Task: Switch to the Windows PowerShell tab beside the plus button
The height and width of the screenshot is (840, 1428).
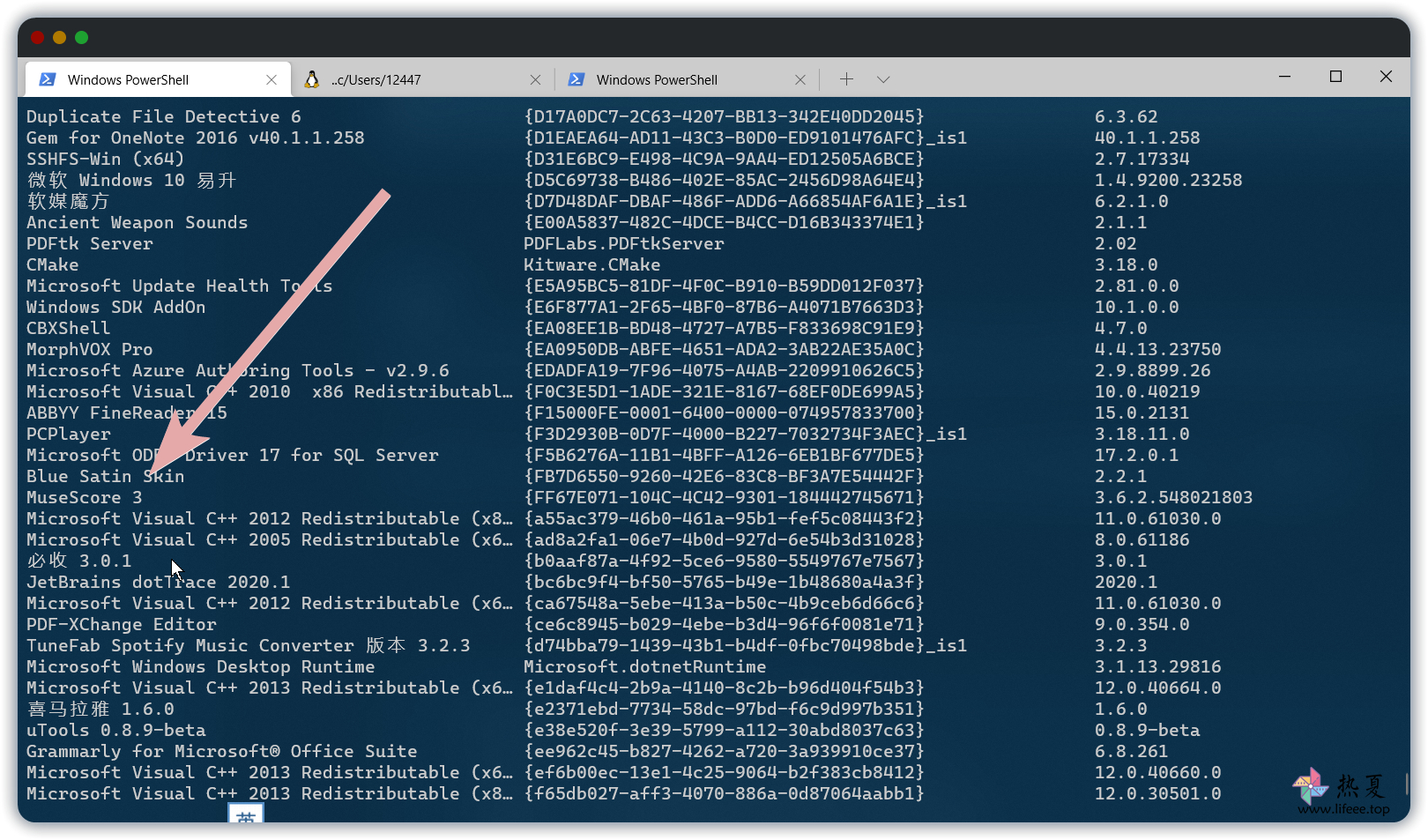Action: pyautogui.click(x=687, y=79)
